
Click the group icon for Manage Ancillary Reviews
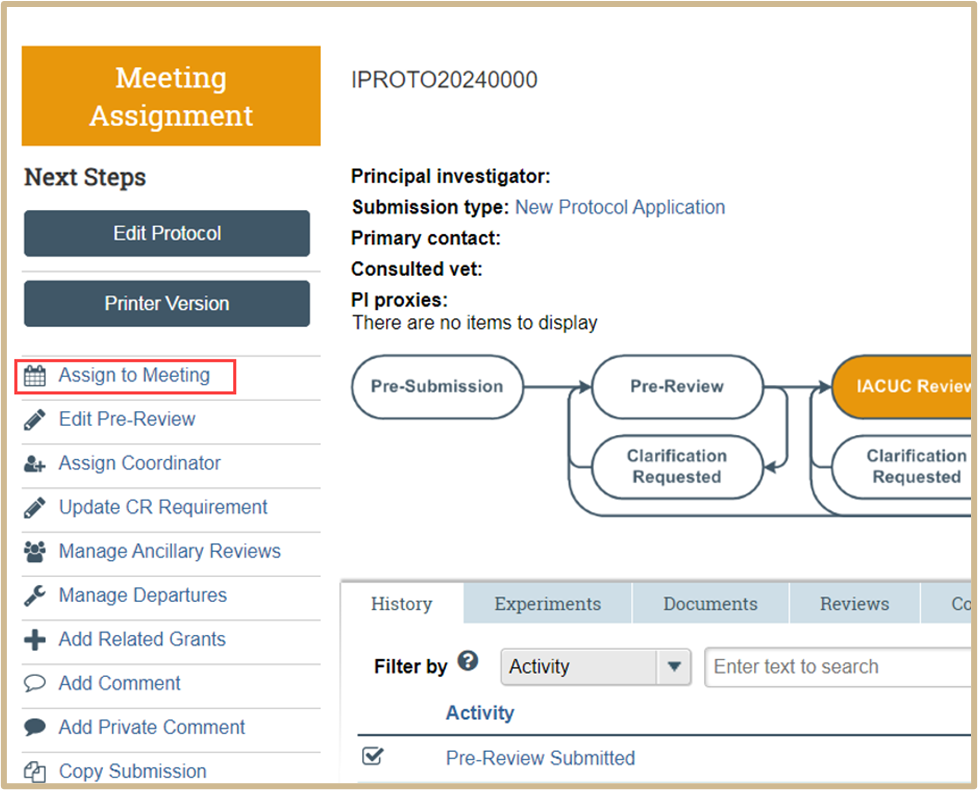(x=35, y=552)
